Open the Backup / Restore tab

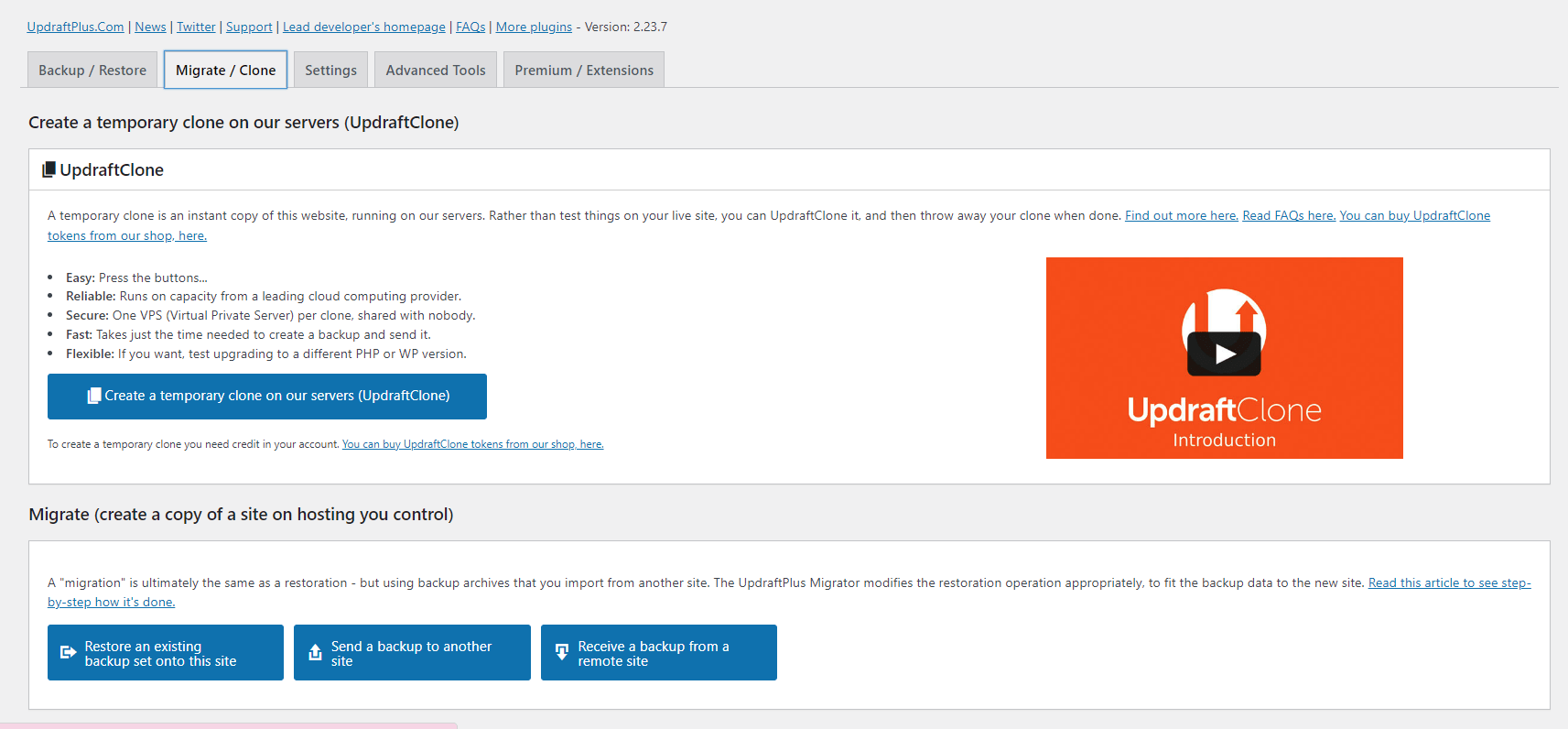tap(92, 71)
